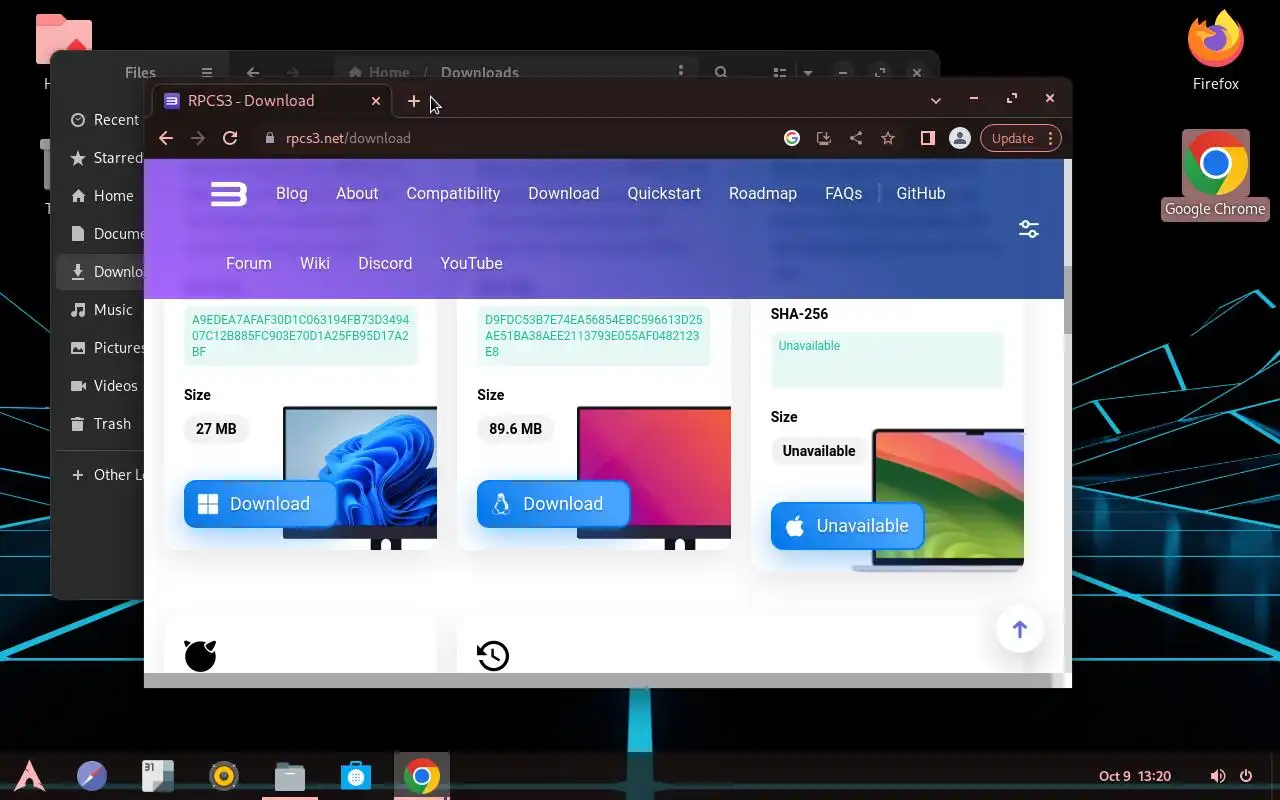
Task: Click the volume icon in system tray
Action: pyautogui.click(x=1217, y=776)
